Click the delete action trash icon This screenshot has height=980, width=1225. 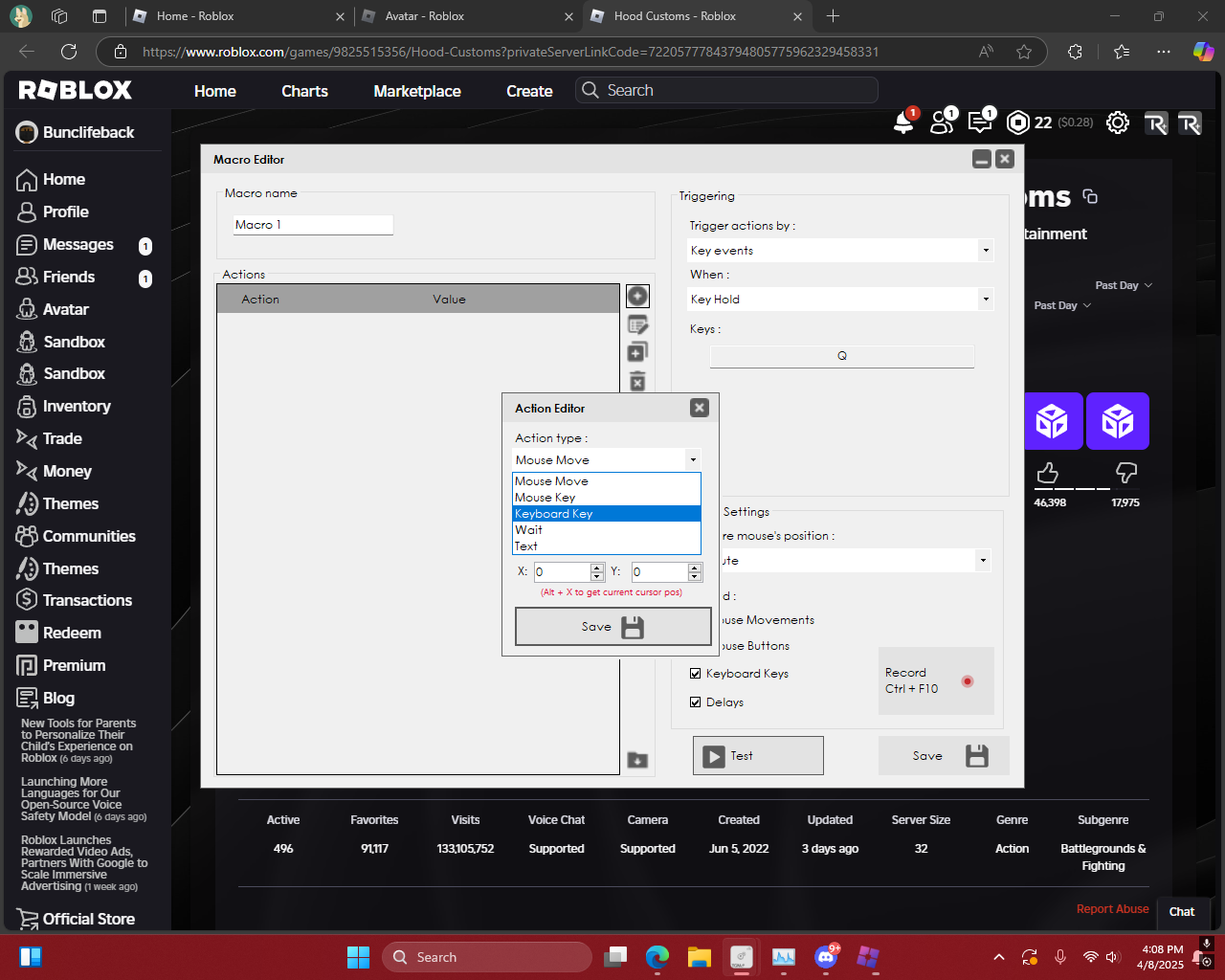click(x=637, y=382)
